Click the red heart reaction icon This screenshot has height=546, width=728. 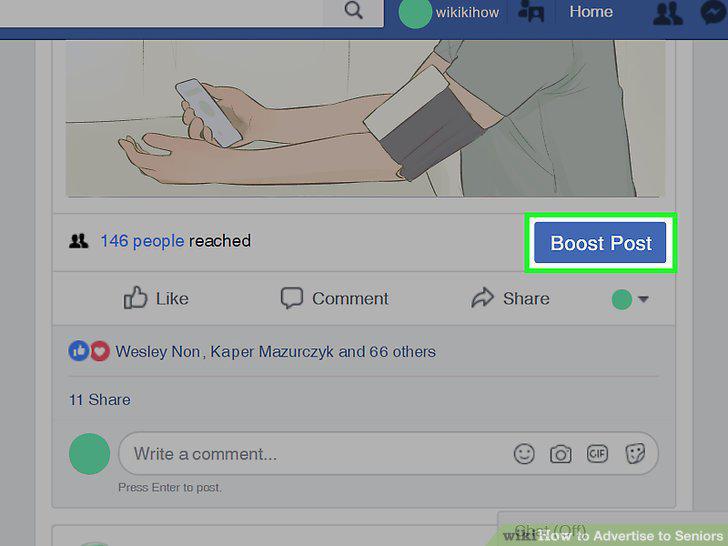click(100, 351)
